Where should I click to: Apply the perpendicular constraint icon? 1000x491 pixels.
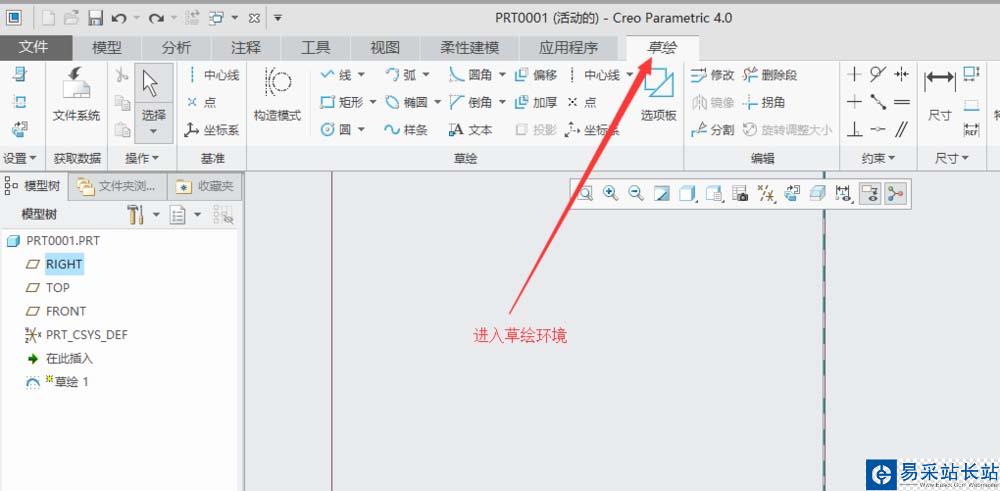(x=855, y=129)
